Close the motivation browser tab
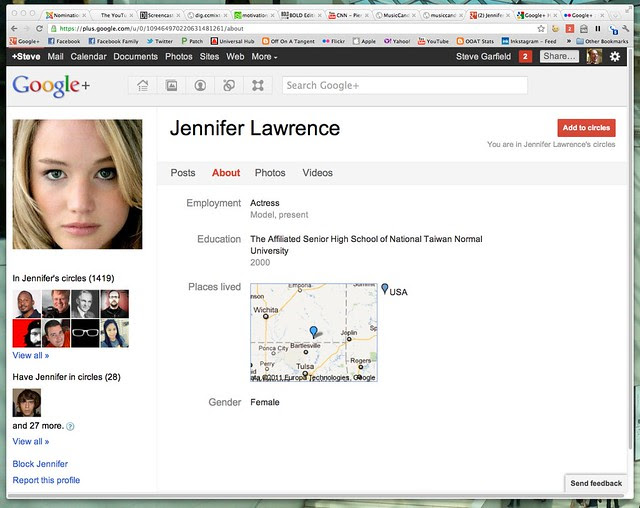640x508 pixels. [x=273, y=15]
